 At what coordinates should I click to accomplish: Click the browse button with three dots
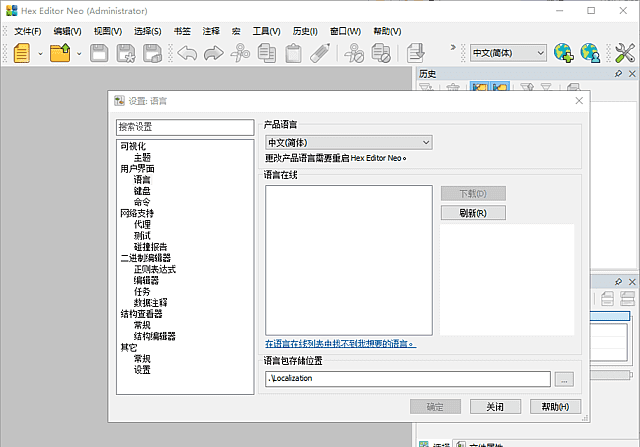(x=564, y=379)
